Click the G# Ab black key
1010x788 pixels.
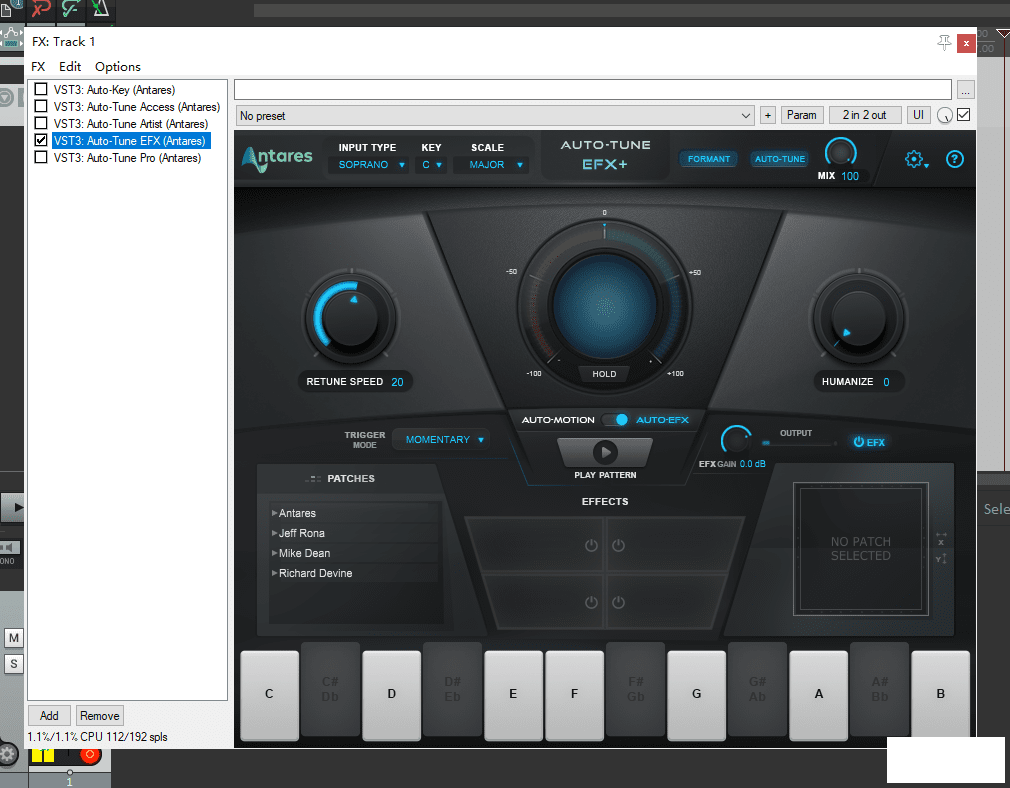[x=758, y=689]
